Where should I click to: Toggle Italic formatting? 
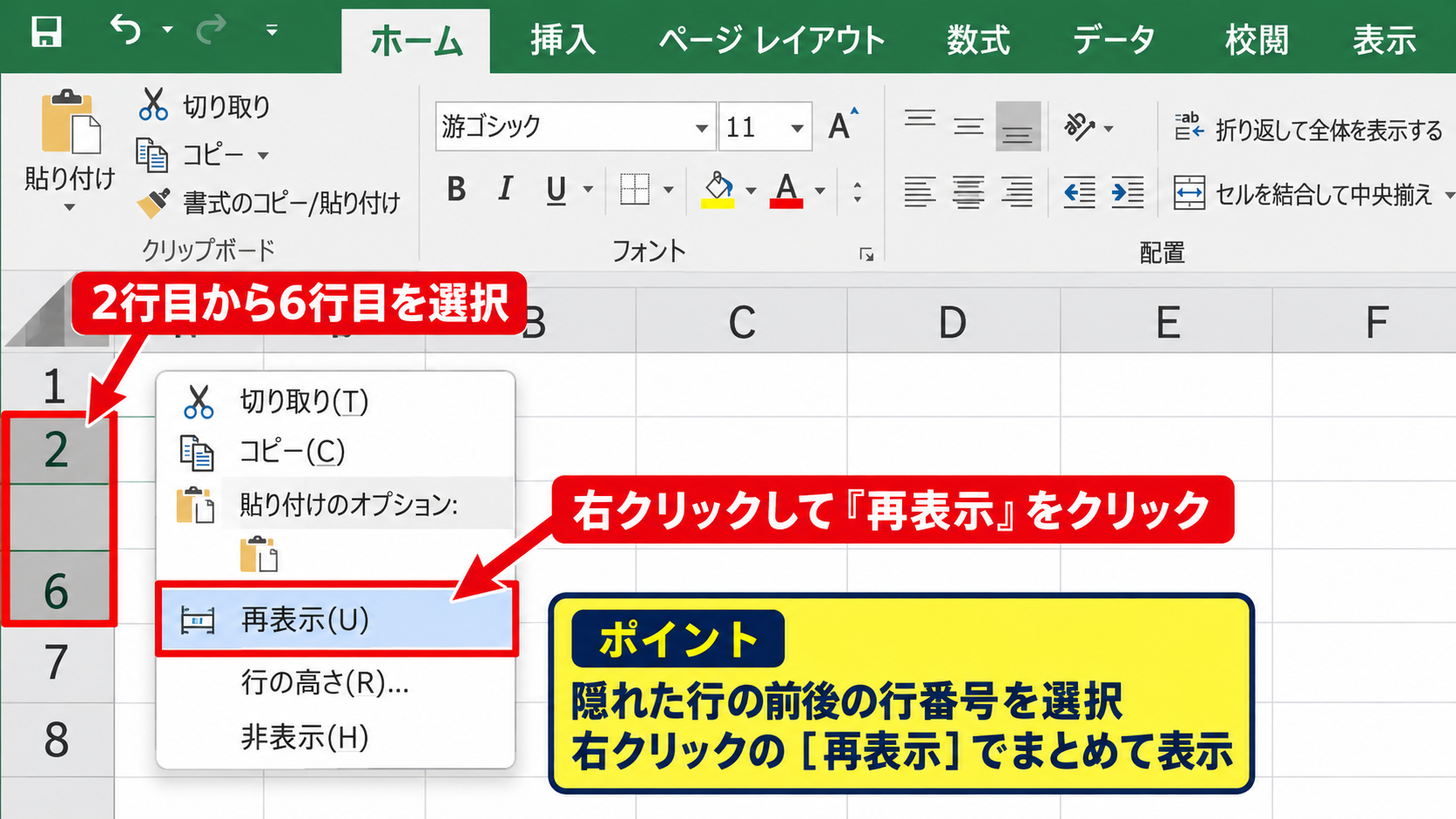coord(505,189)
